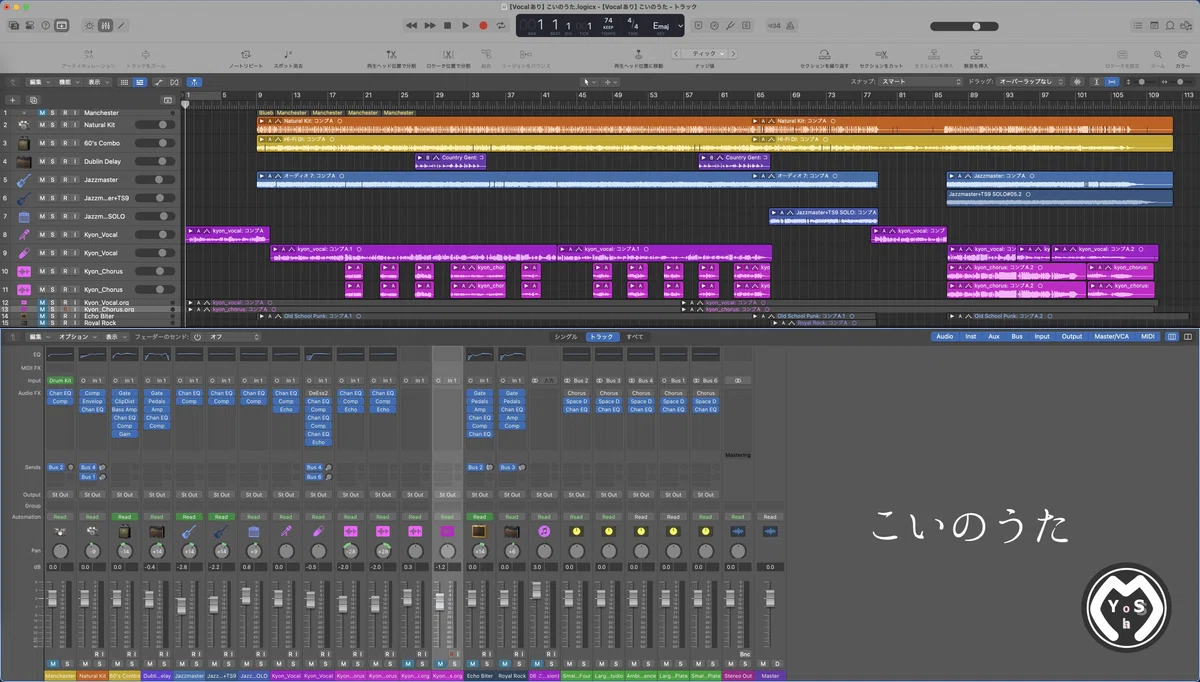
Task: Open the スナップ (Snap) smart dropdown
Action: [921, 81]
